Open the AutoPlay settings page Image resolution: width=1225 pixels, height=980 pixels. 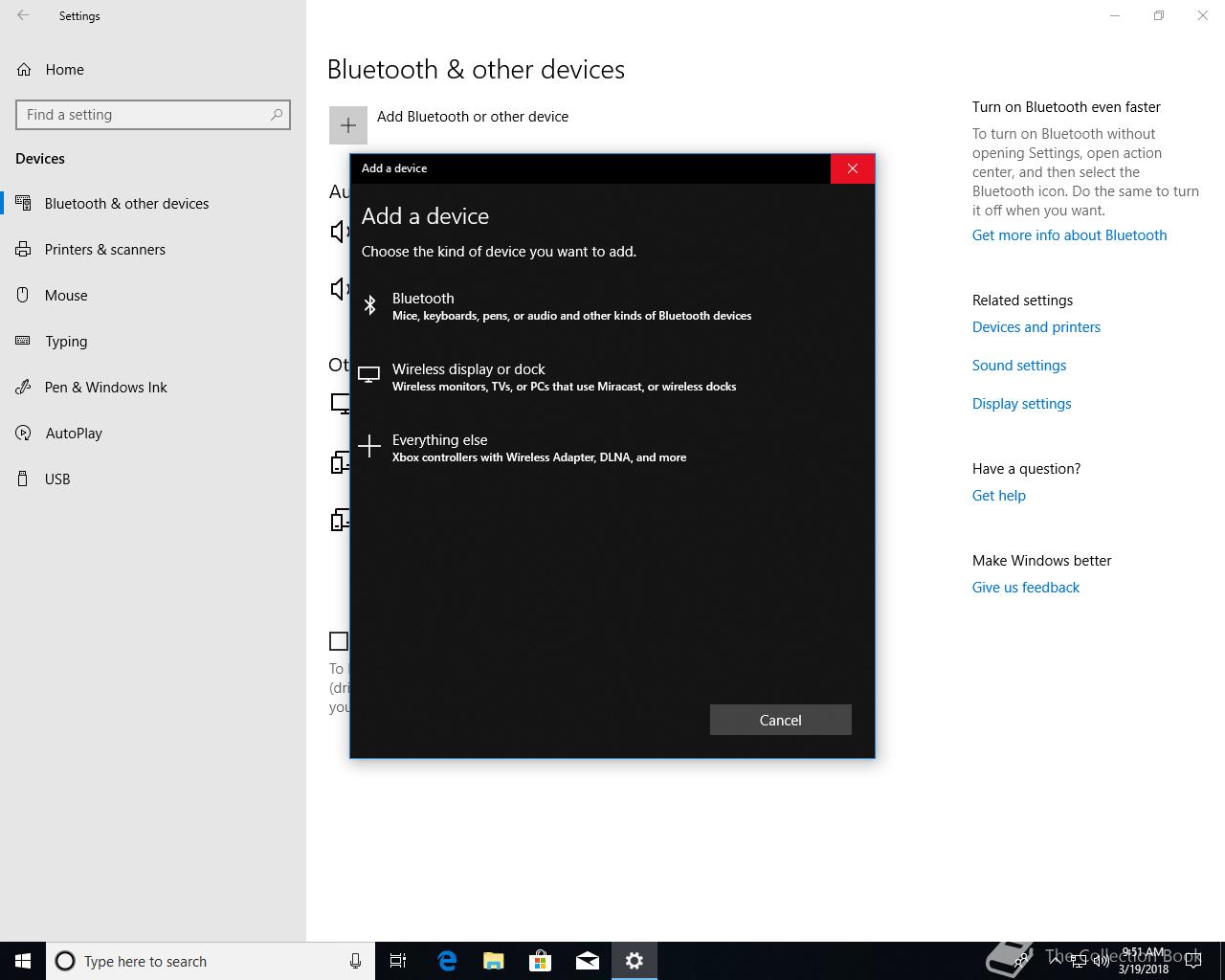click(x=73, y=434)
